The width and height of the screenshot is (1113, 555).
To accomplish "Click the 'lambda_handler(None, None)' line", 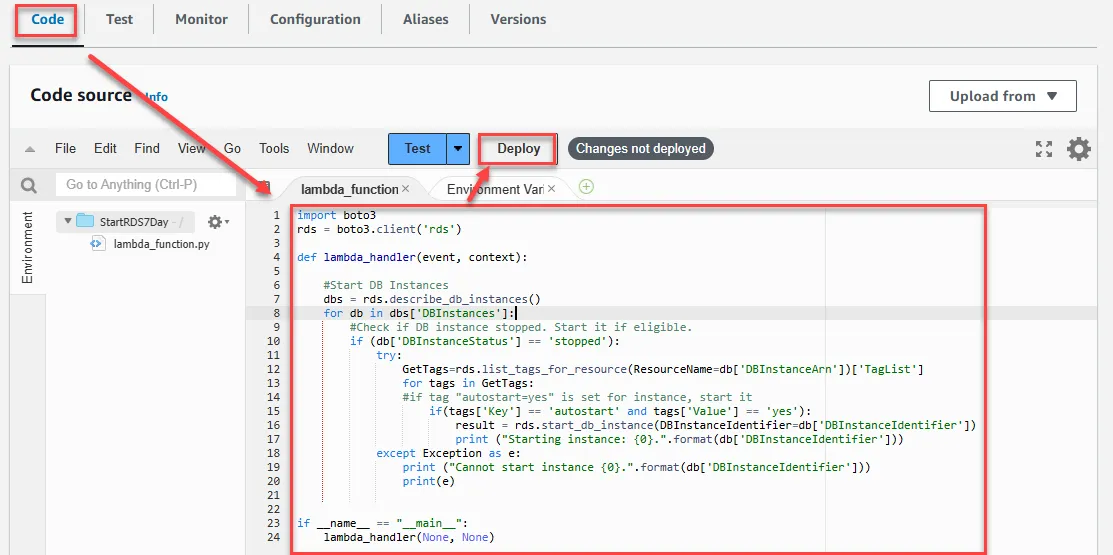I will 409,537.
